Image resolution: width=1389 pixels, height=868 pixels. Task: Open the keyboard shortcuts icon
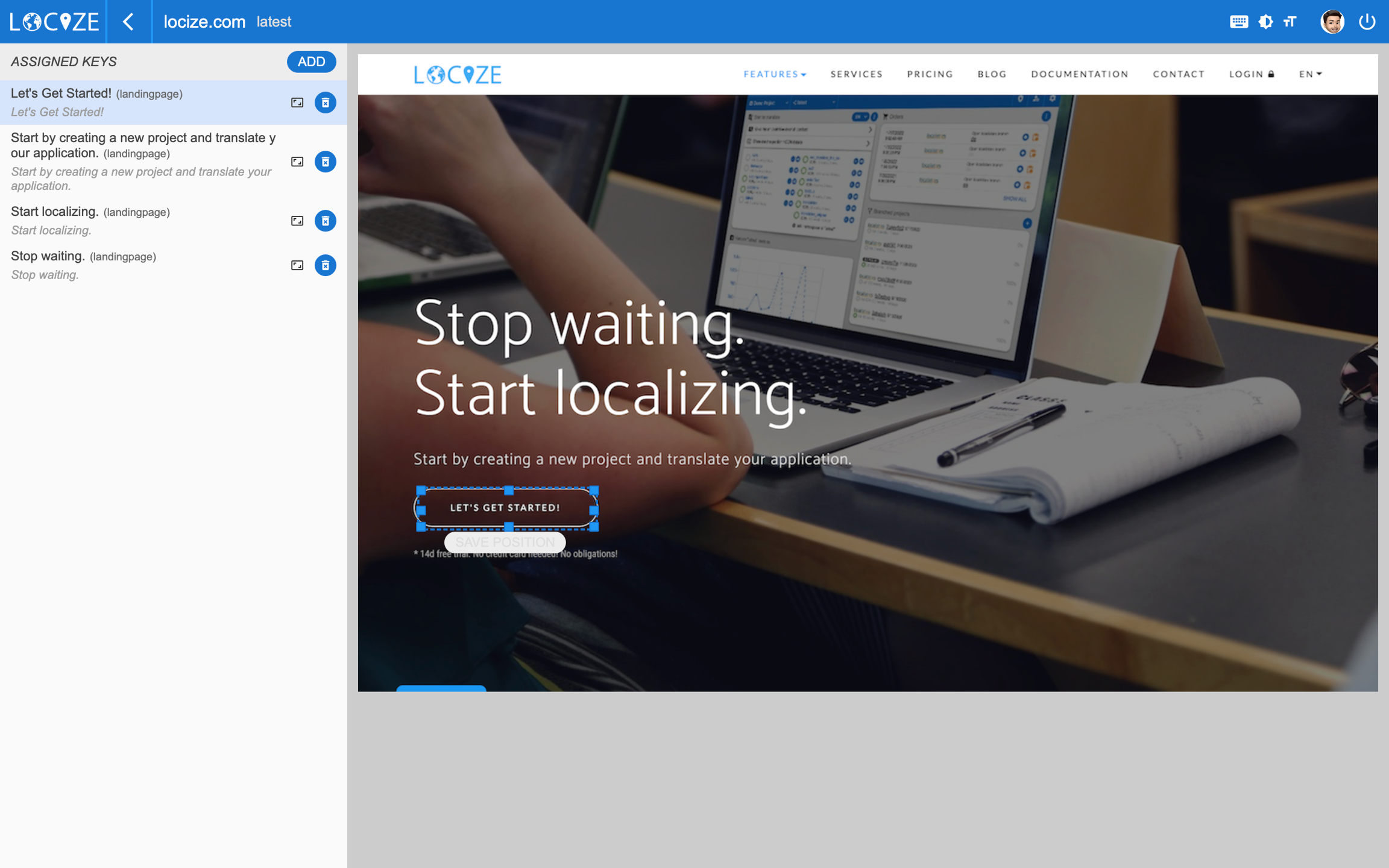click(x=1238, y=22)
